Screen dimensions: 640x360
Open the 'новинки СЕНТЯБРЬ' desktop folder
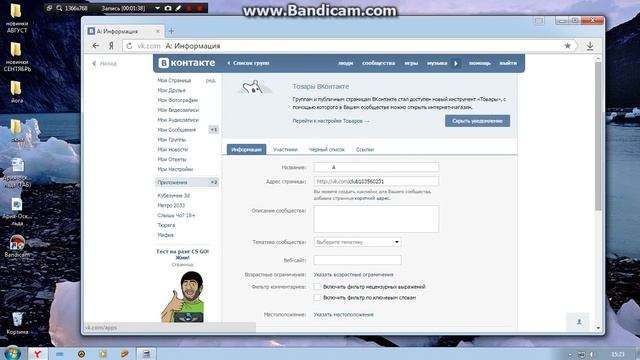(16, 57)
